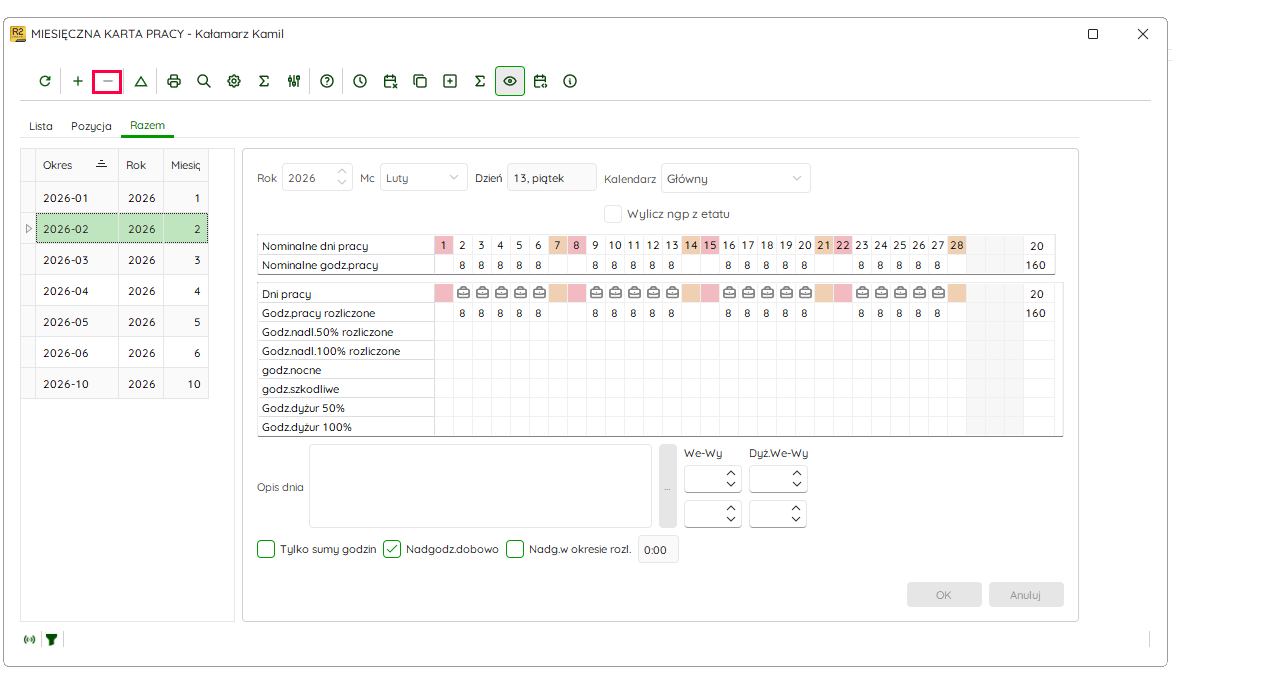Image resolution: width=1288 pixels, height=682 pixels.
Task: Click the sigma icon next to the gear
Action: [x=264, y=81]
